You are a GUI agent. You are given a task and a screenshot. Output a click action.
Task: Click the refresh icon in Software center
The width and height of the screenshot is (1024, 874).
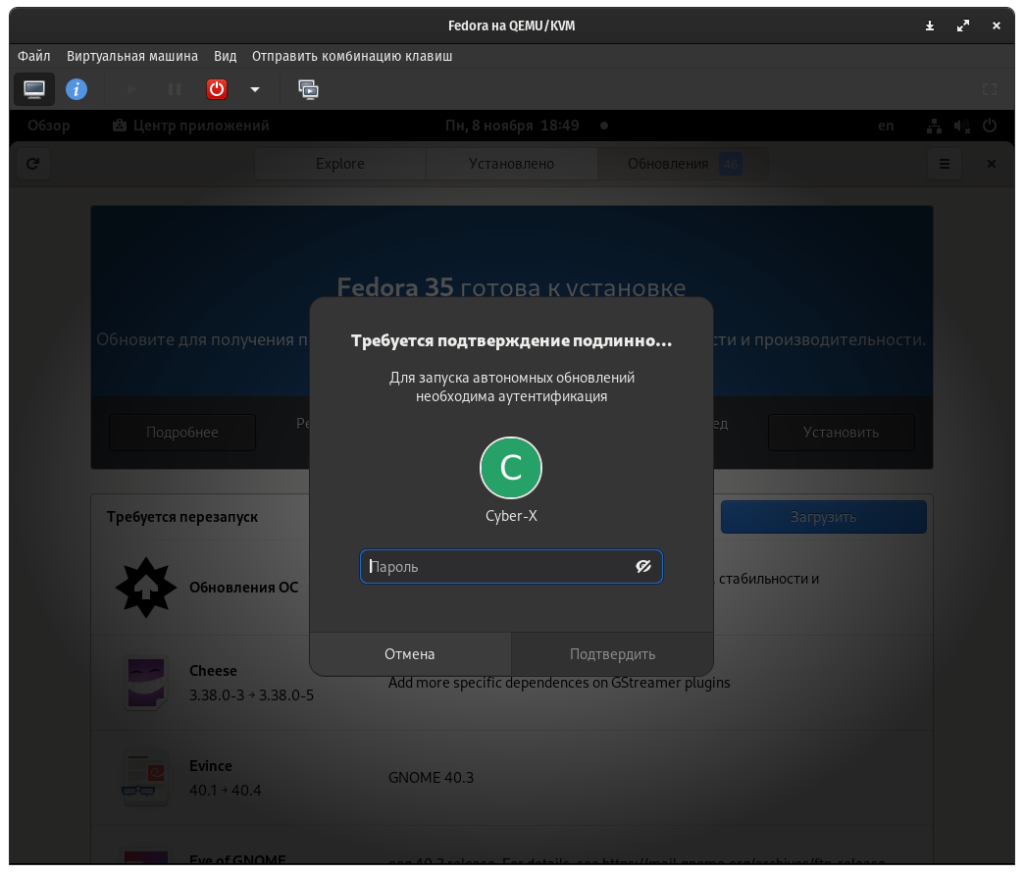33,164
